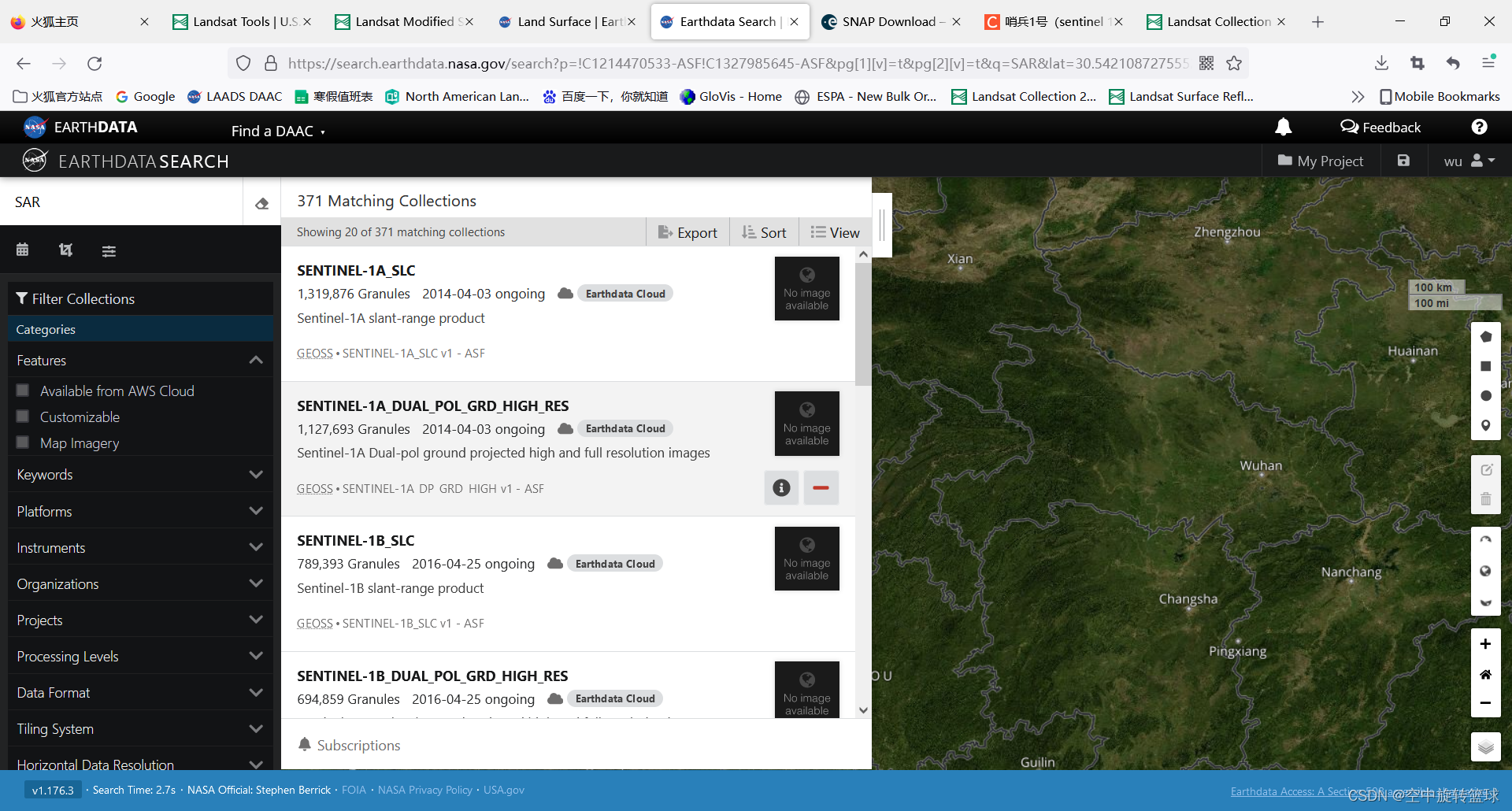The height and width of the screenshot is (811, 1512).
Task: Open advanced search sliders icon
Action: tap(109, 250)
